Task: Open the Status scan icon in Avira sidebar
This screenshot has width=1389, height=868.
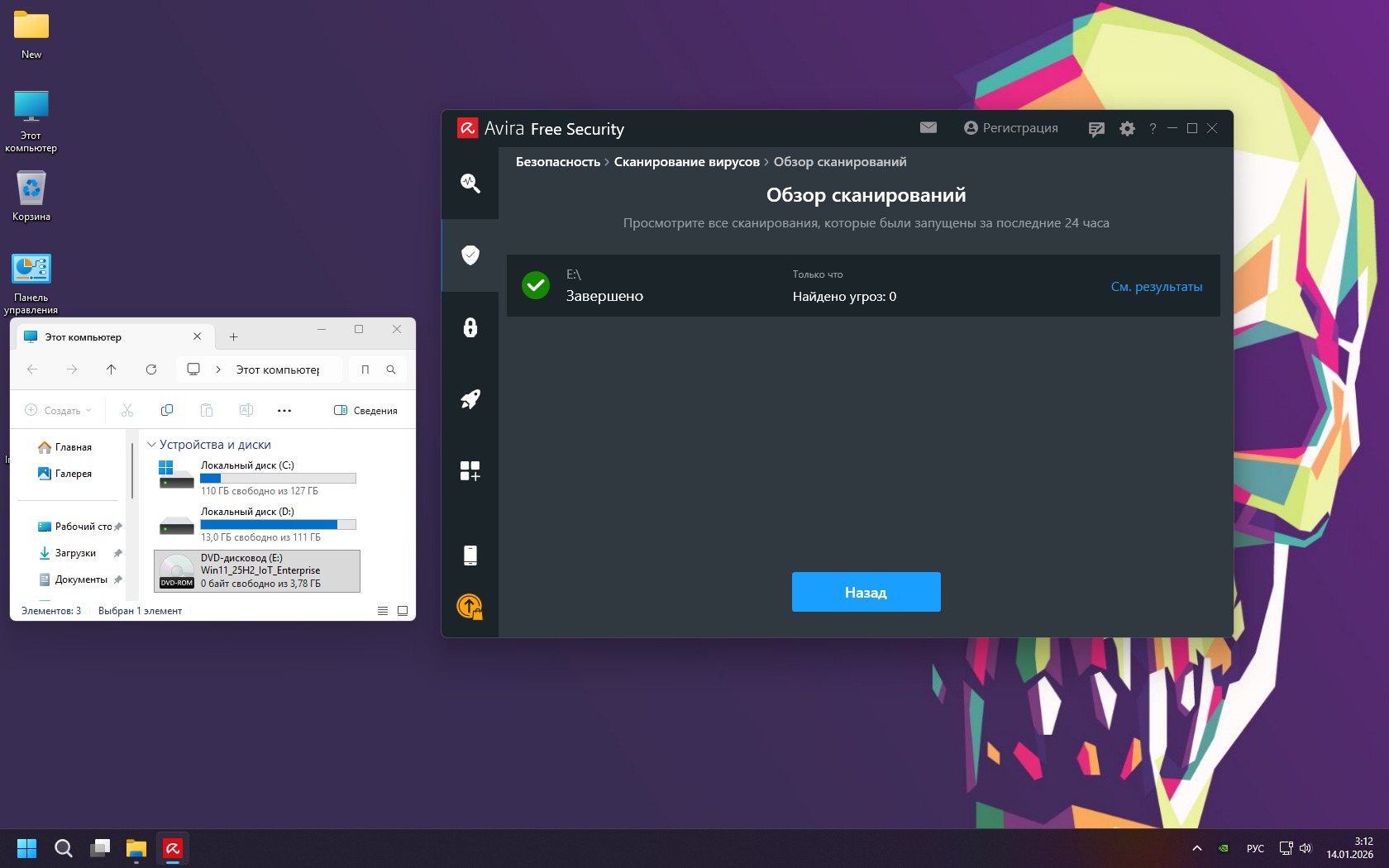Action: 470,183
